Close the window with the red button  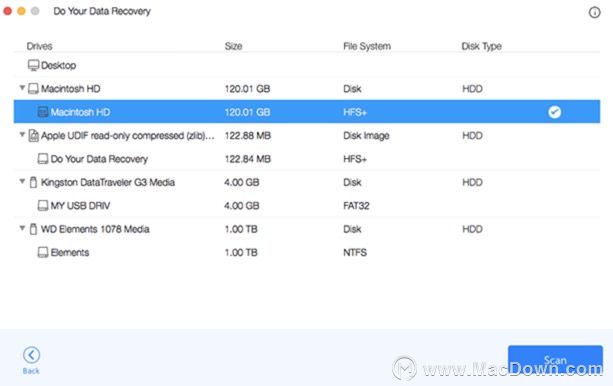(x=7, y=11)
